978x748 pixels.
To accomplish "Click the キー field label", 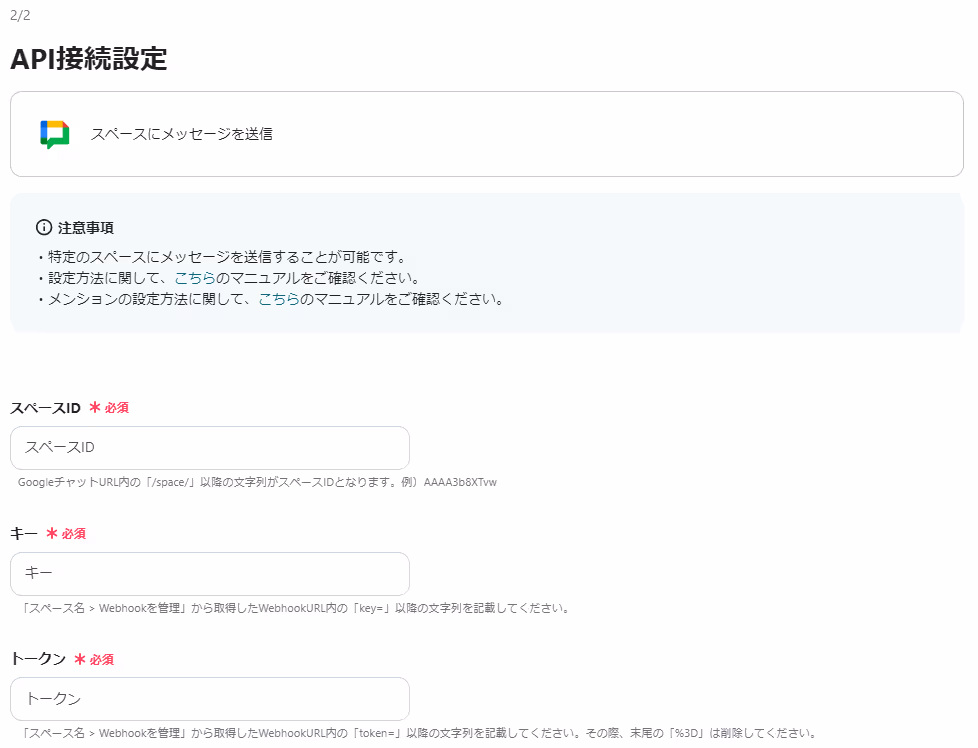I will click(x=24, y=534).
